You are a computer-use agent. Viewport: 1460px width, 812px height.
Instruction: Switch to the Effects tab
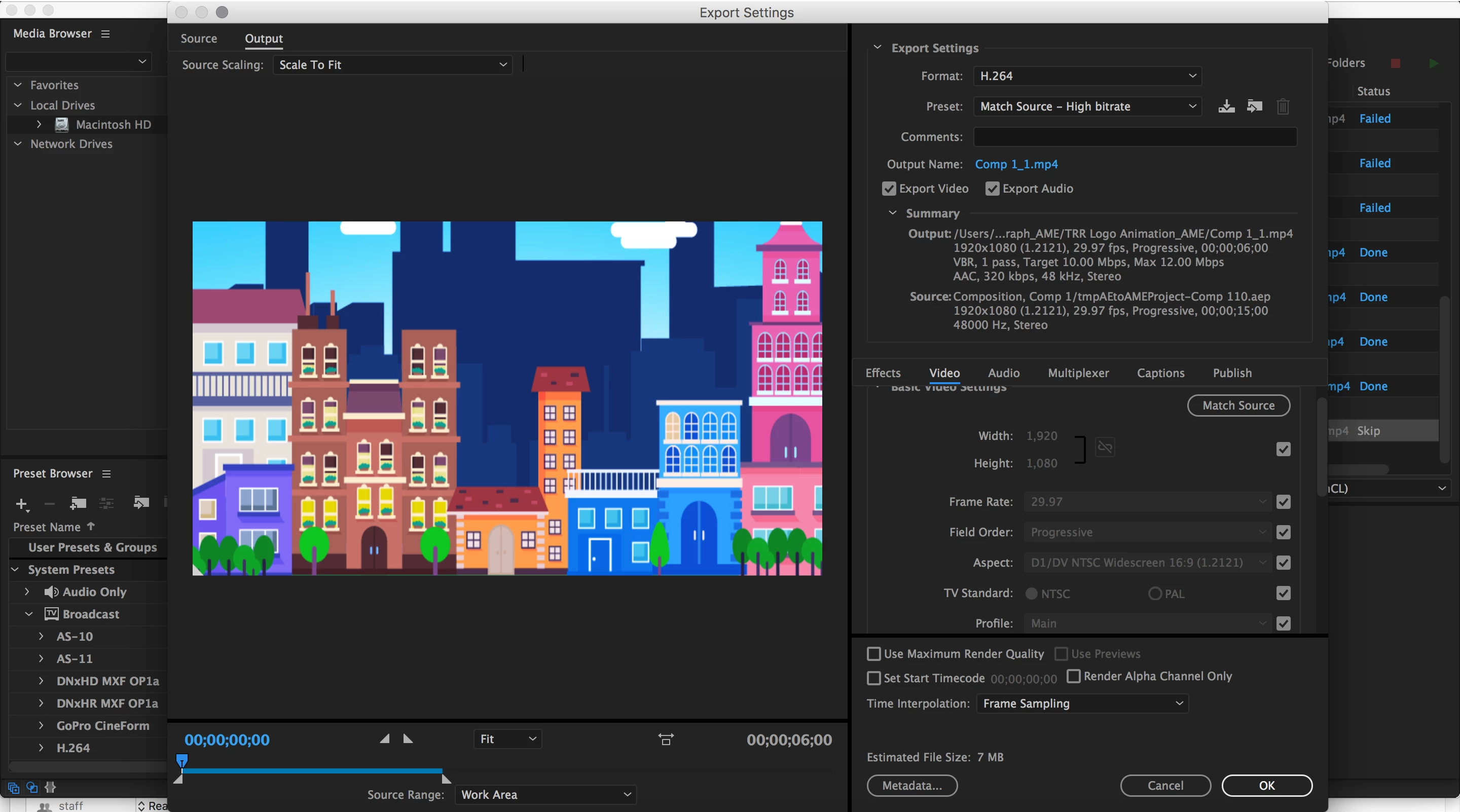click(883, 373)
